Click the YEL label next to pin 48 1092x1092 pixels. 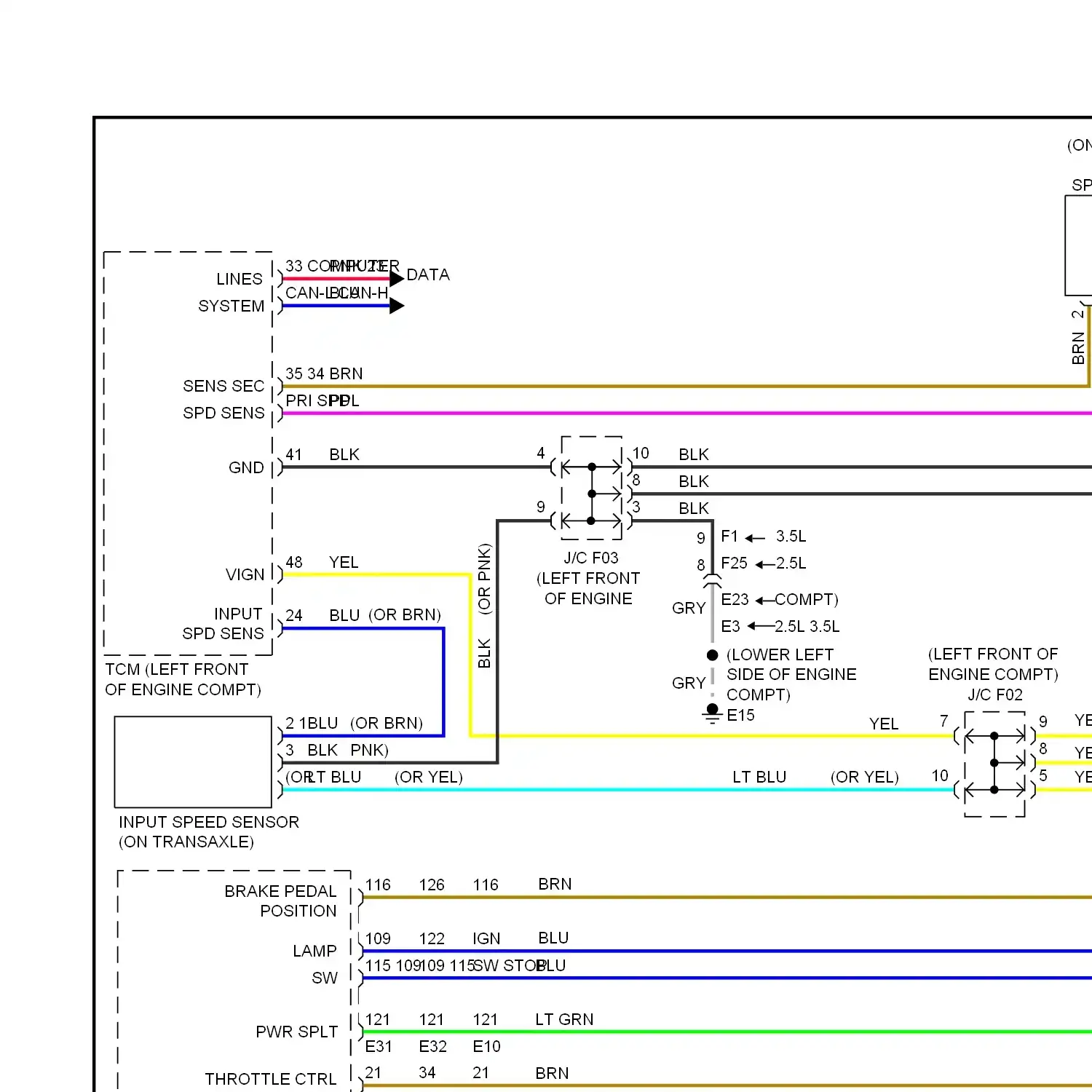coord(344,562)
